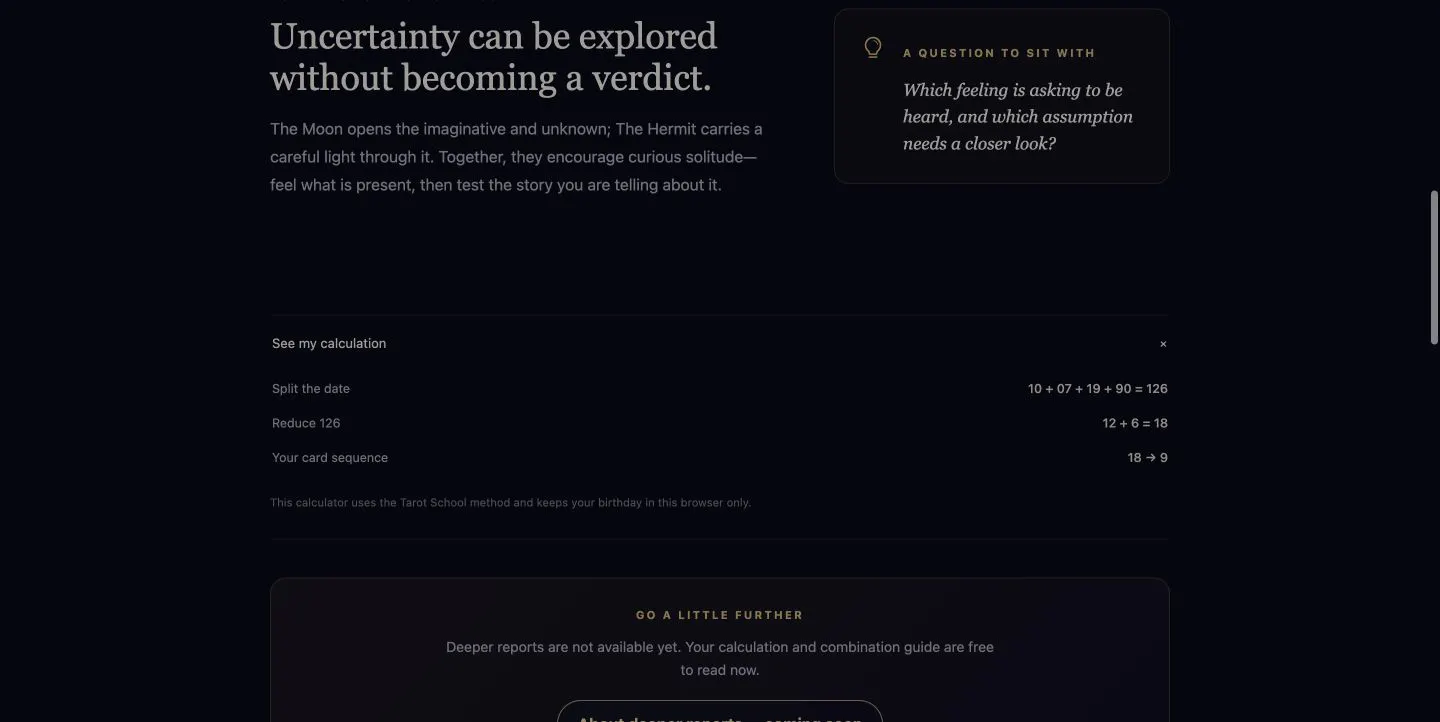Screen dimensions: 1440x722
Task: Click the 'Deeper reports are not available' text
Action: point(720,658)
